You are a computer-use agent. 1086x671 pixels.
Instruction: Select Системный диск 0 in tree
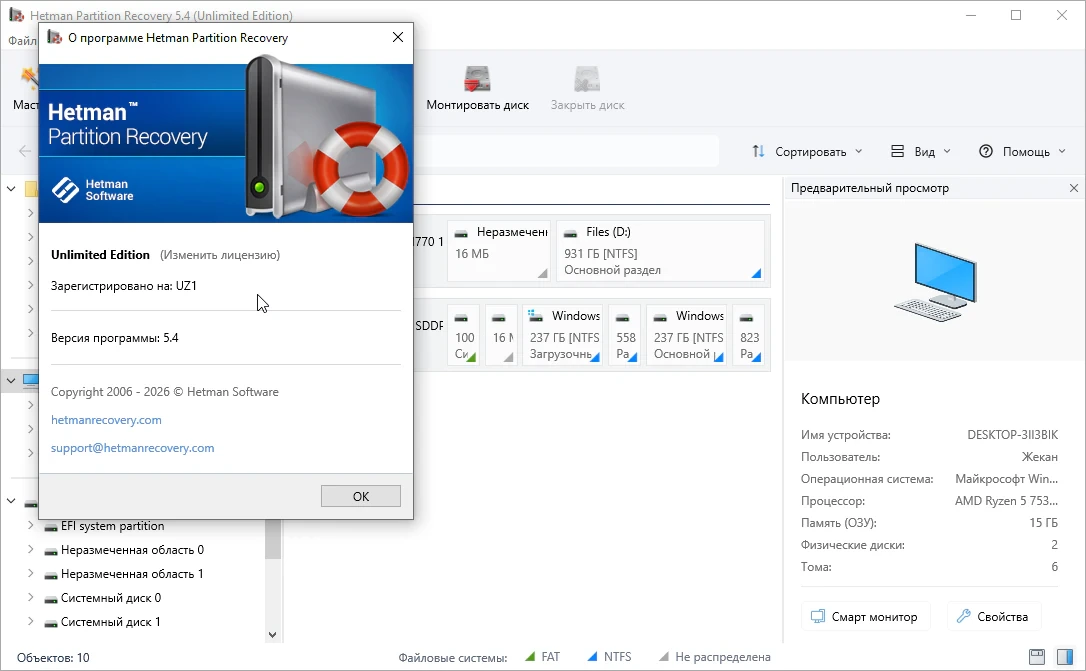click(111, 598)
